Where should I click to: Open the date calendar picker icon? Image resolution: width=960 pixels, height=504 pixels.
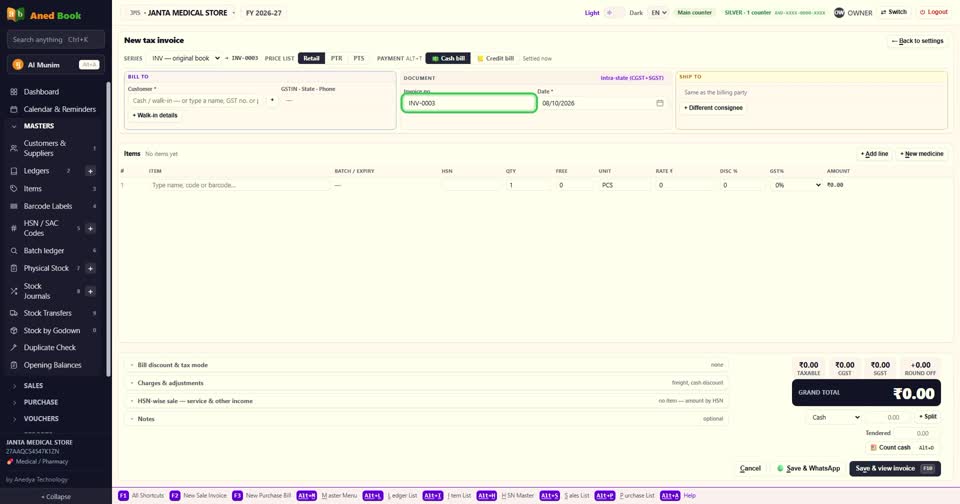click(659, 103)
